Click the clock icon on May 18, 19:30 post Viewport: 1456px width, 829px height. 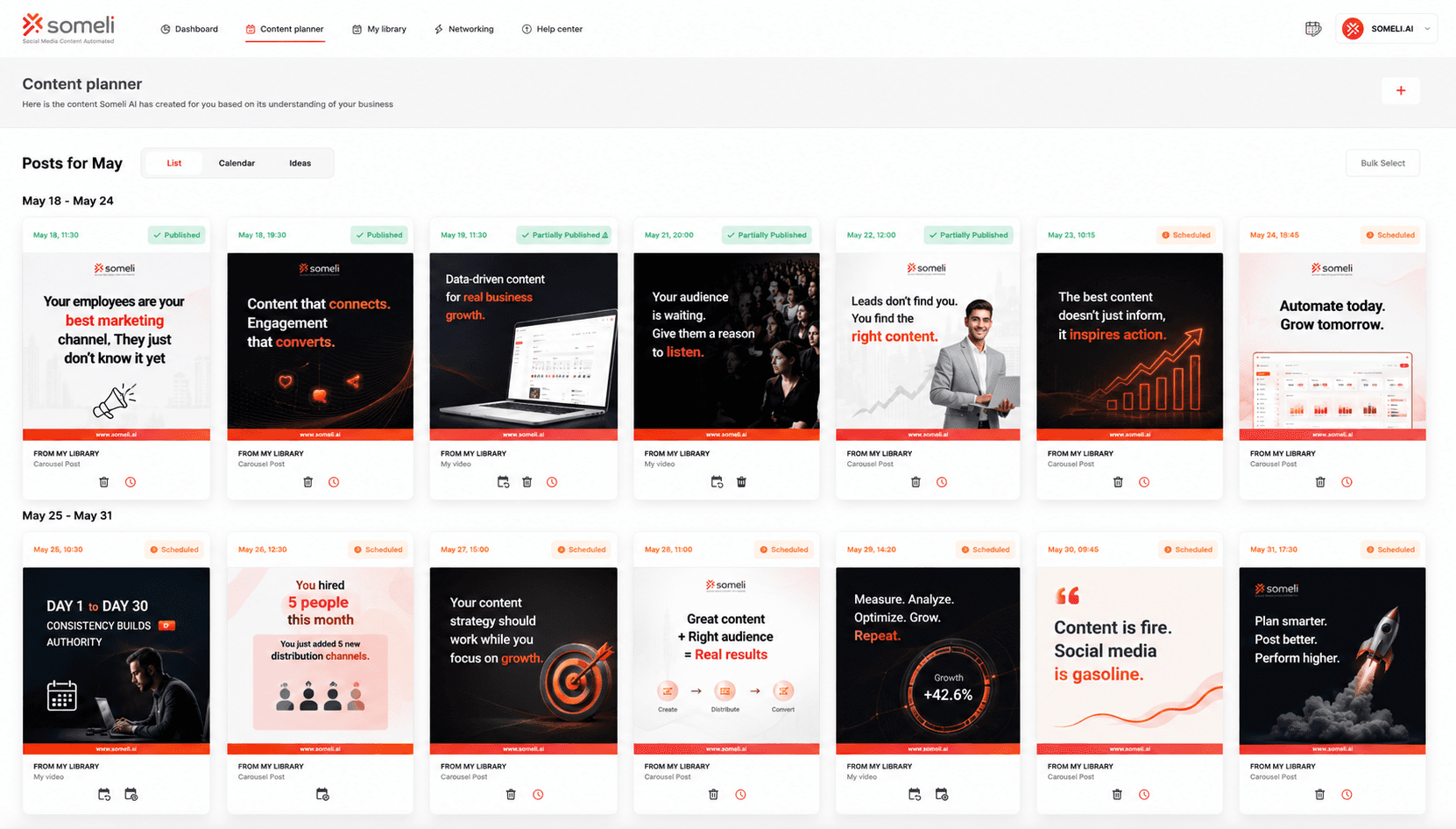(x=334, y=482)
